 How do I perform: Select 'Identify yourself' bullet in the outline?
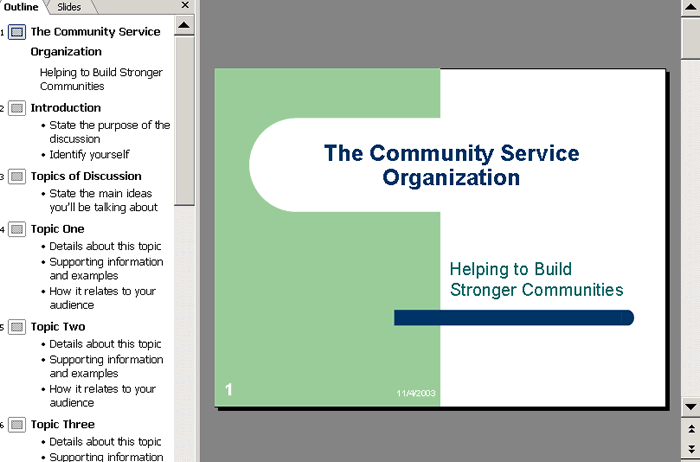point(89,155)
